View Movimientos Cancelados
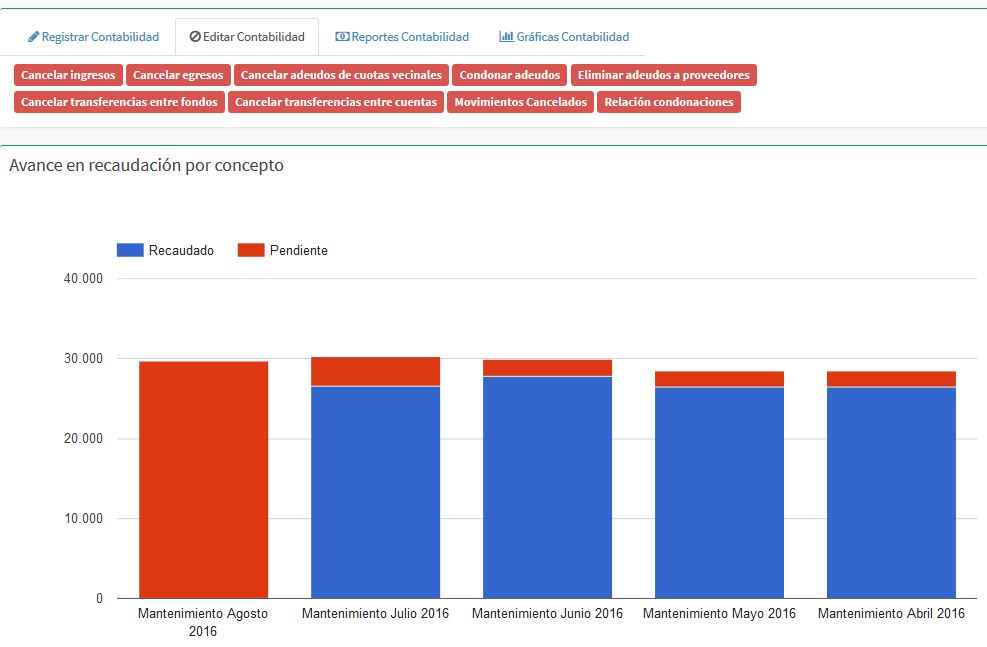This screenshot has height=647, width=987. point(521,102)
